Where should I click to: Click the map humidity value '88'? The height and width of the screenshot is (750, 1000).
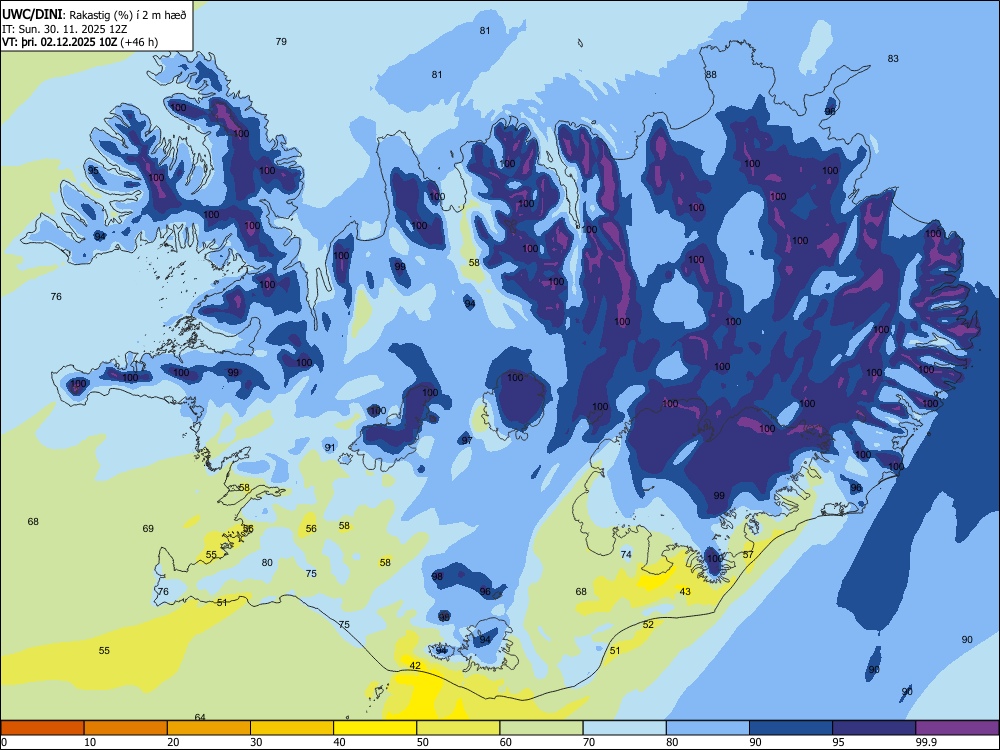[x=710, y=75]
